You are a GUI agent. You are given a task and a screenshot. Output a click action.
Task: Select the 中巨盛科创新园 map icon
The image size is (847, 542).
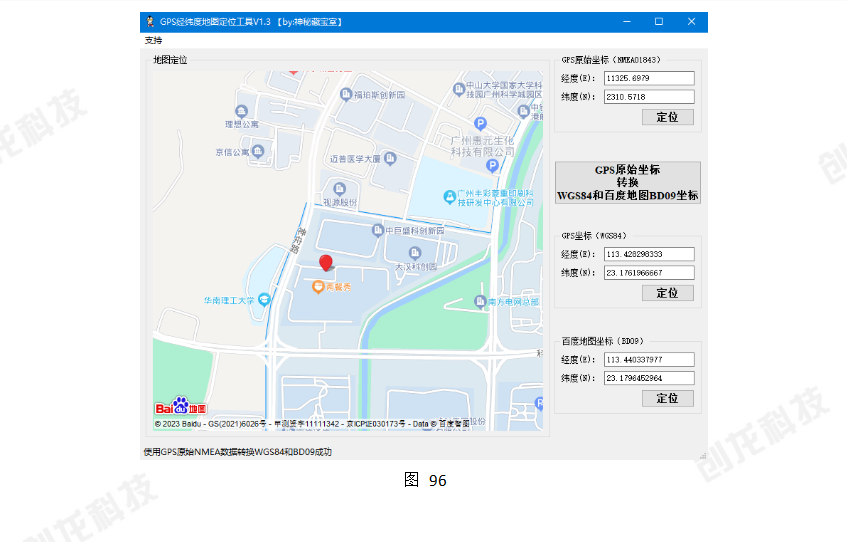pyautogui.click(x=378, y=230)
